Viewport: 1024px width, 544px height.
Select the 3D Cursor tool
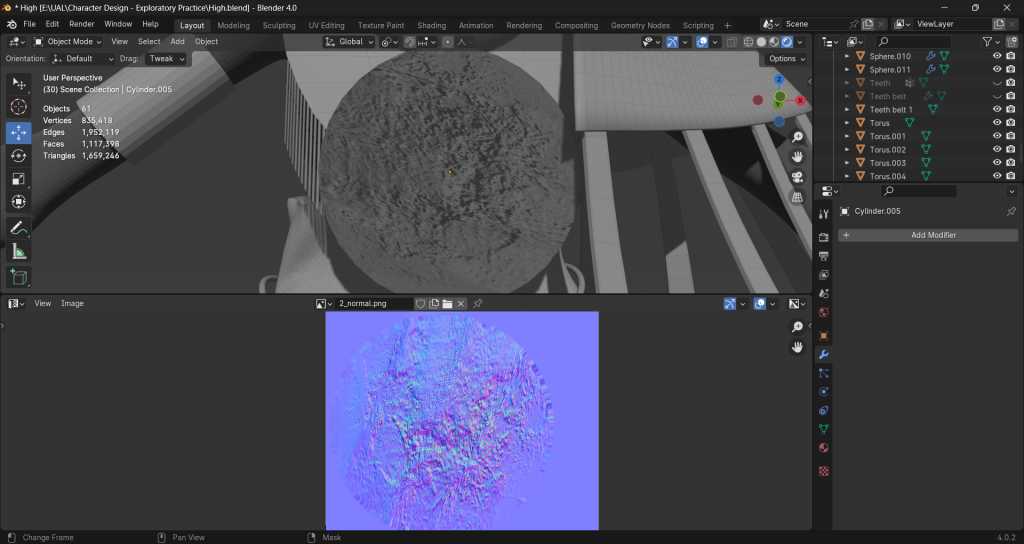(x=18, y=107)
